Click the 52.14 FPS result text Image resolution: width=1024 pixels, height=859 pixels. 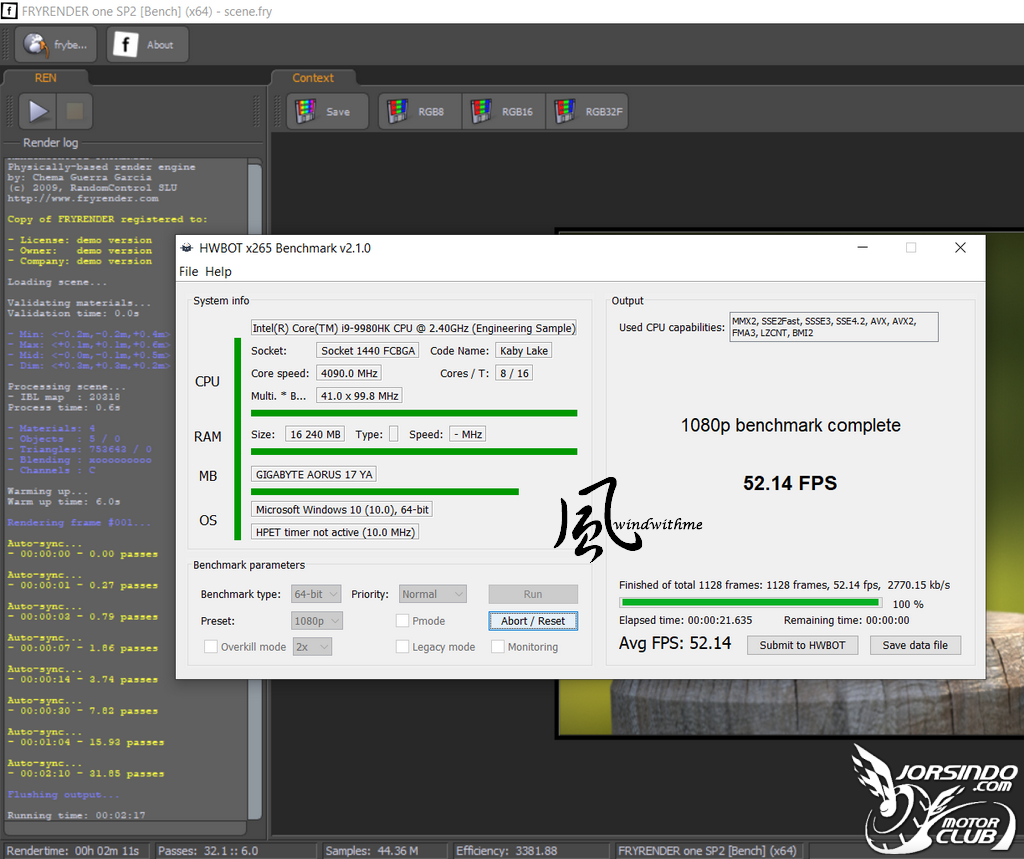[x=790, y=483]
